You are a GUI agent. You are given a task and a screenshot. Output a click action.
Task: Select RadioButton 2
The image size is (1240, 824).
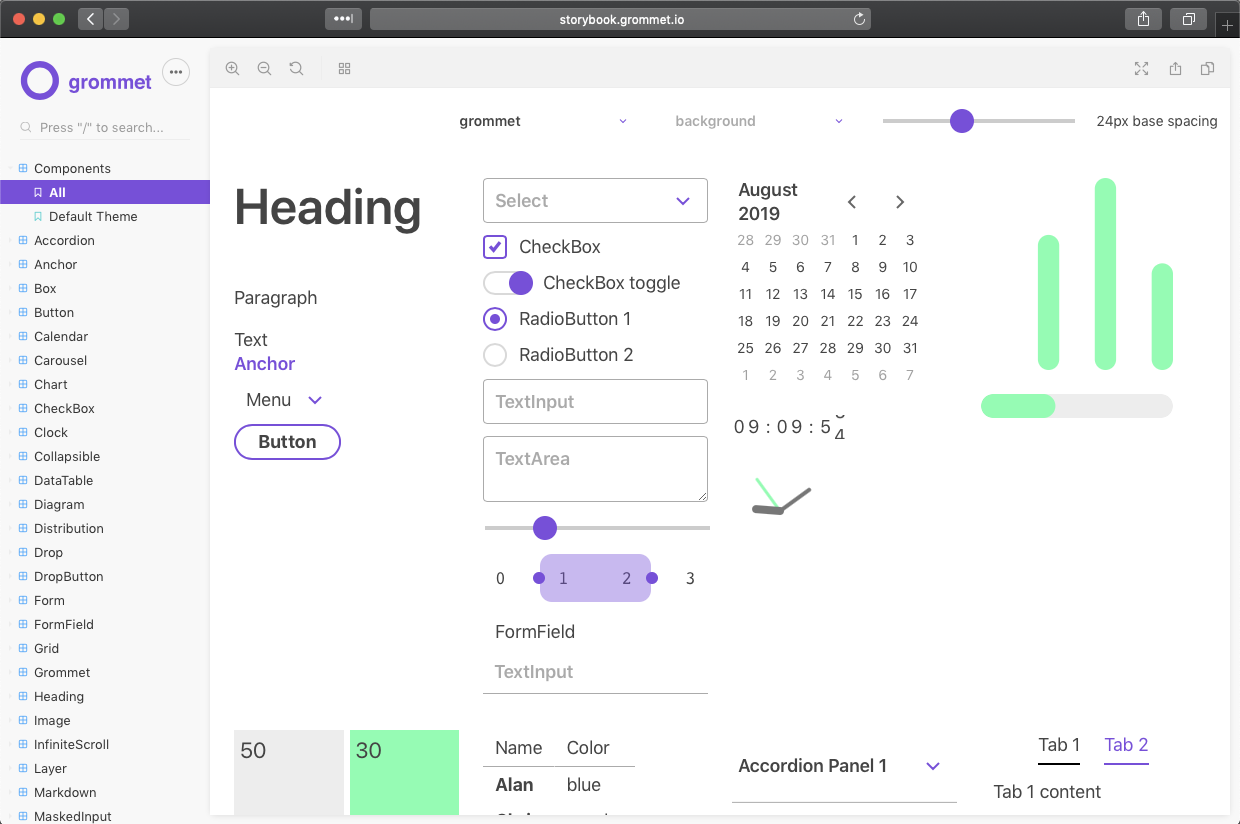click(495, 355)
